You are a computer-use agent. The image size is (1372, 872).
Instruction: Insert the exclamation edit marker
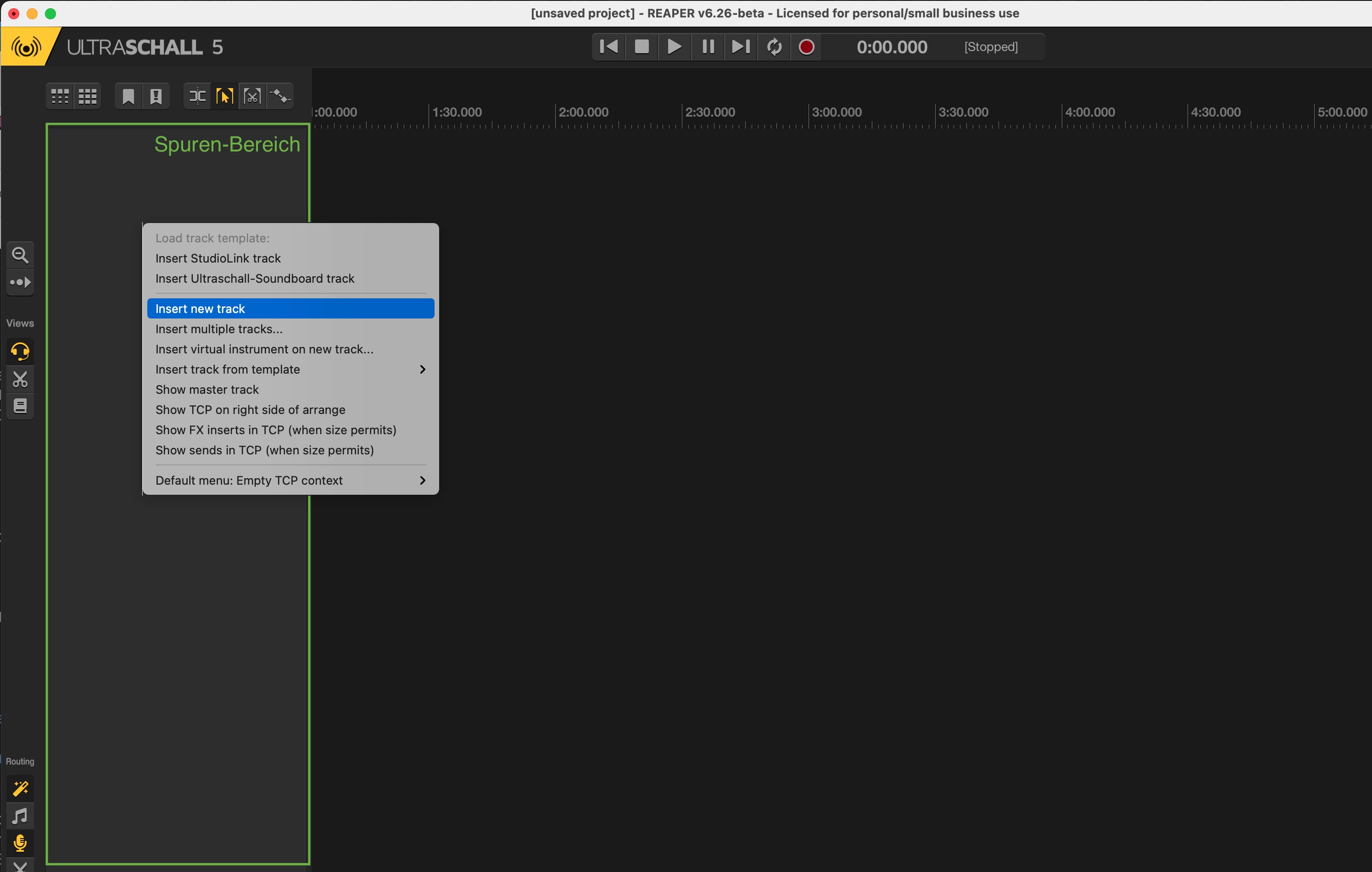tap(156, 96)
